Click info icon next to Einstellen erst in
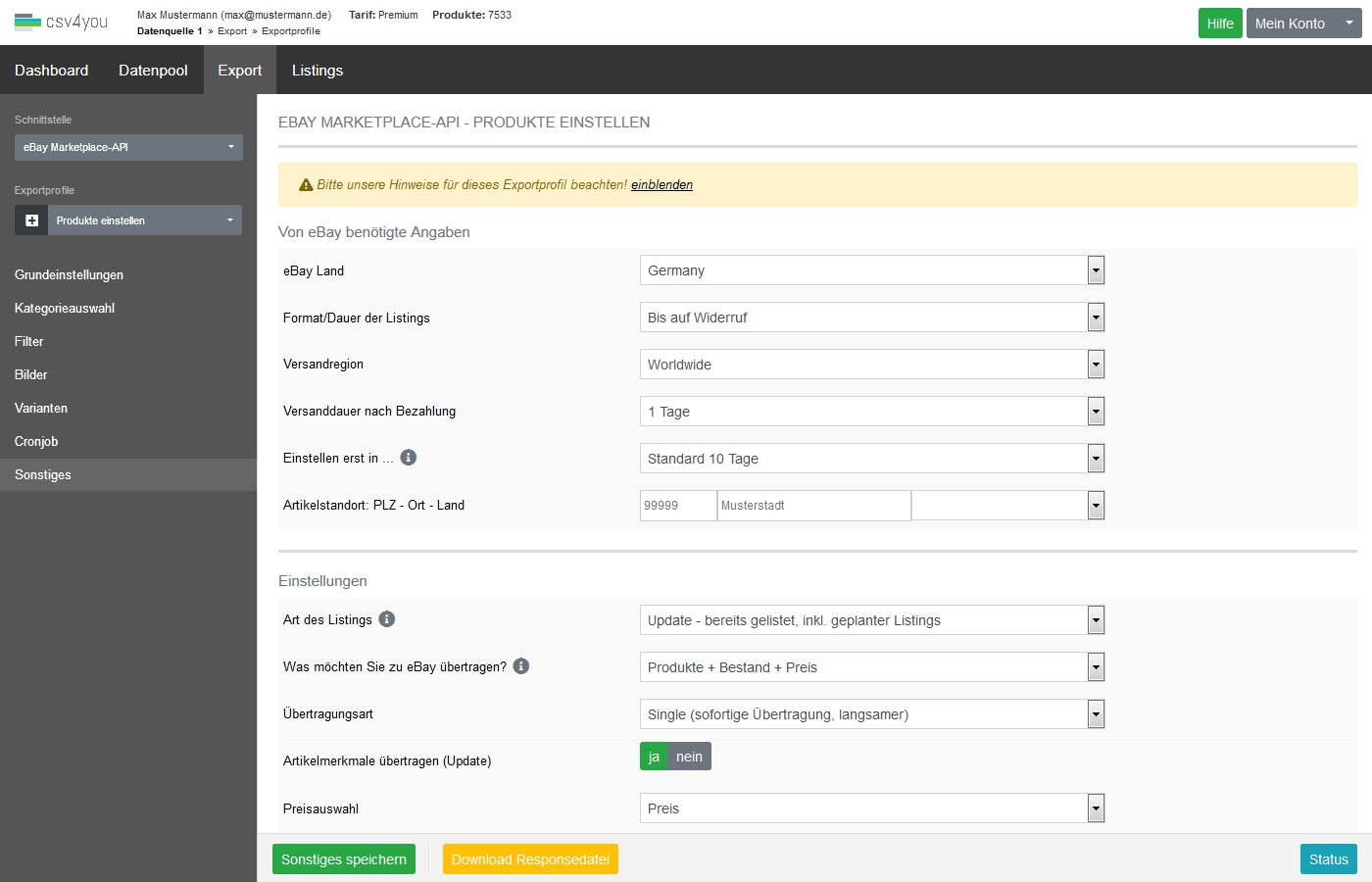The height and width of the screenshot is (882, 1372). pyautogui.click(x=409, y=458)
